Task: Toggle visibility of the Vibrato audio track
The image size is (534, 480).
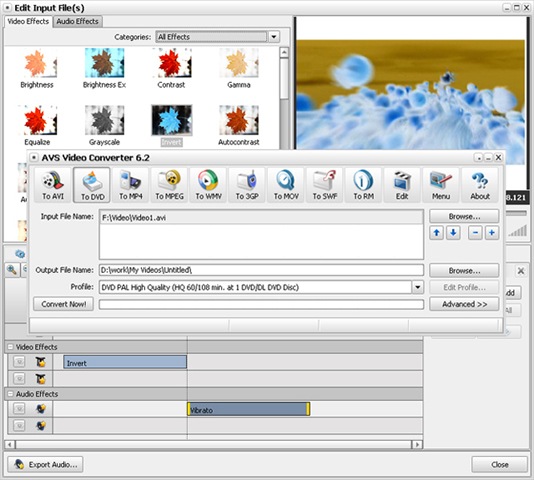Action: [x=19, y=408]
